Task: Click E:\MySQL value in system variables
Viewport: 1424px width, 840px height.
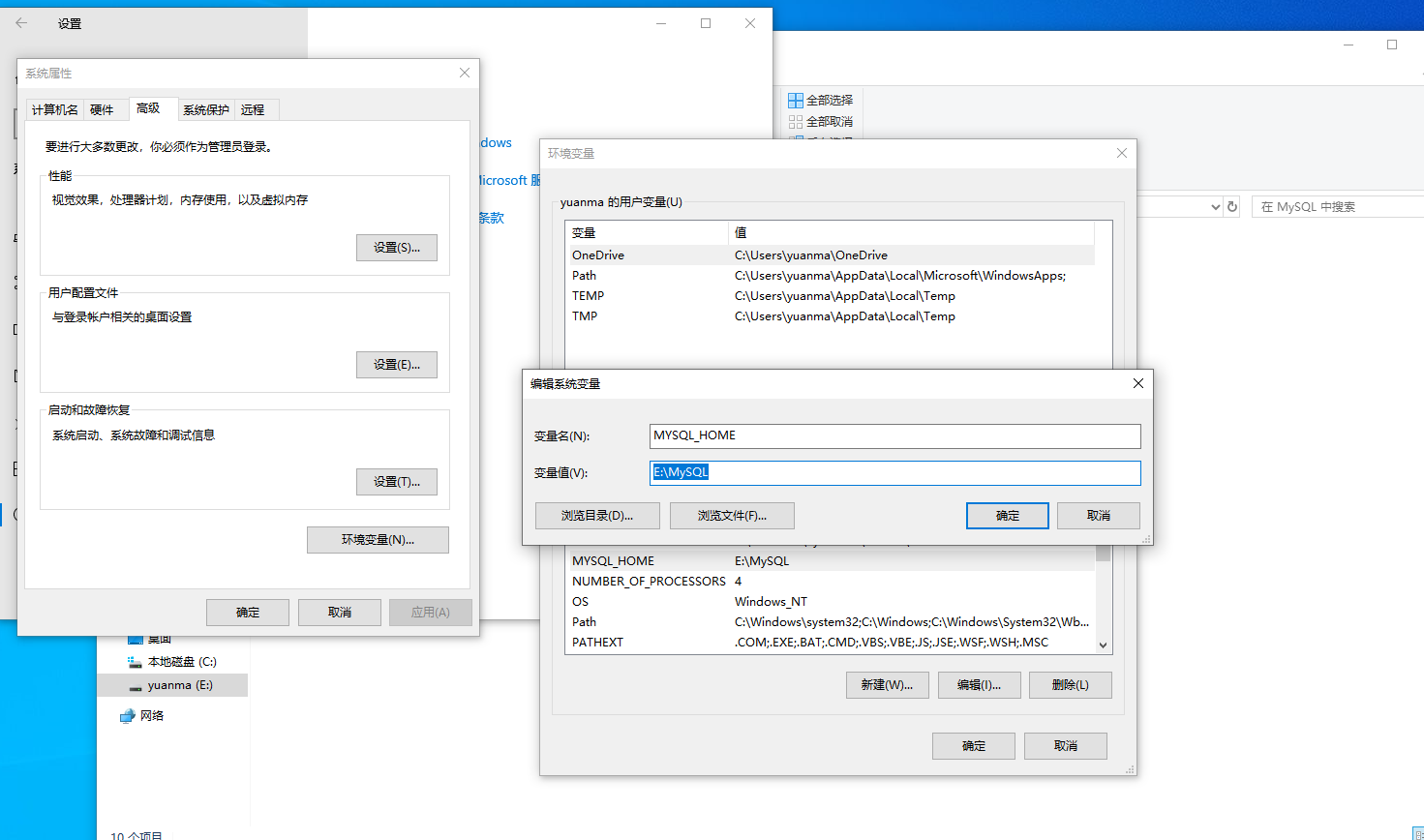Action: (x=762, y=561)
